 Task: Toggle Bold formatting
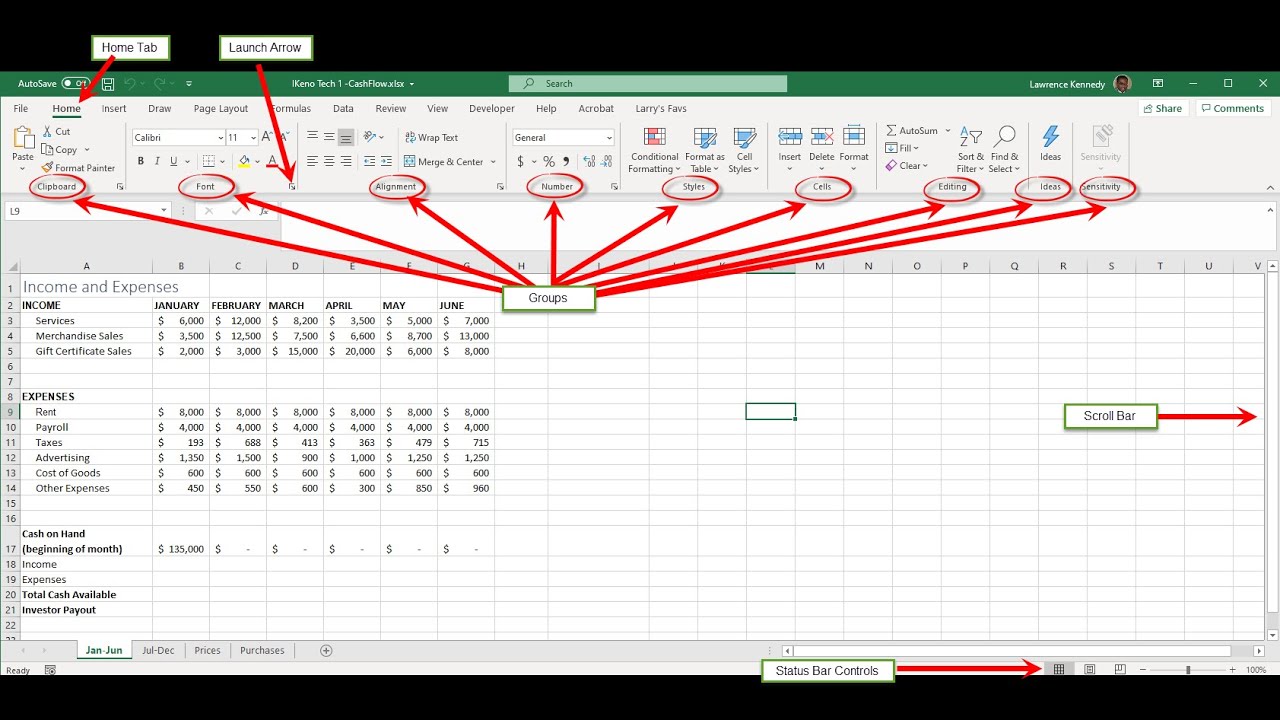[141, 161]
